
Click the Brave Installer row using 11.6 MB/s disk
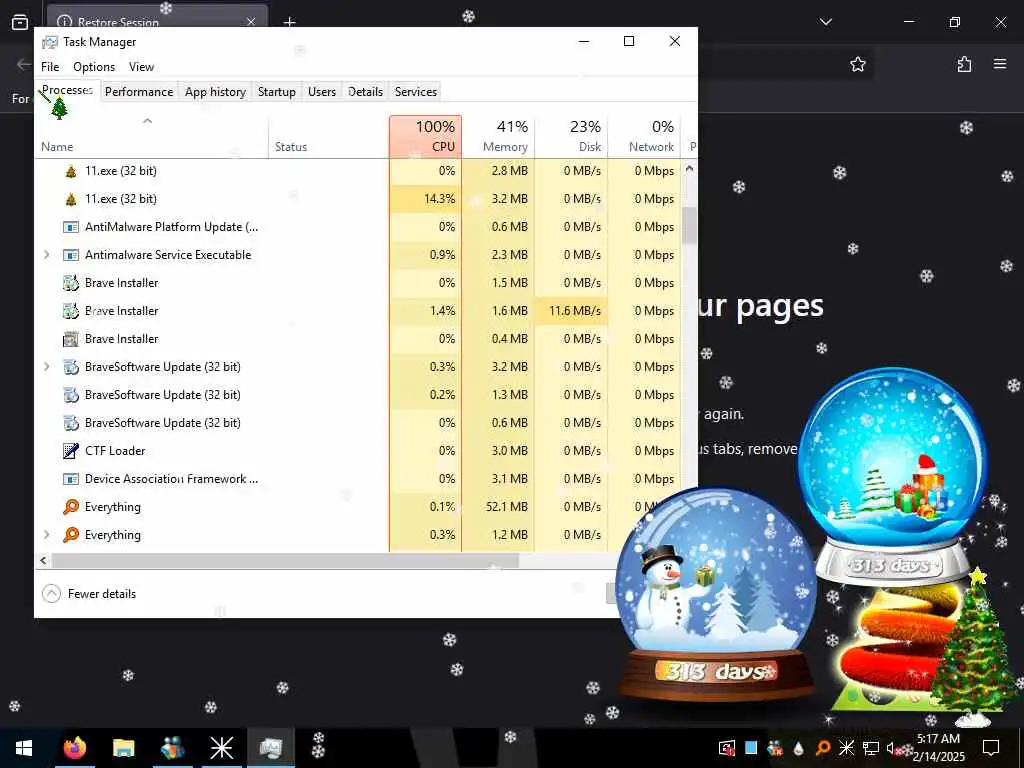point(358,311)
